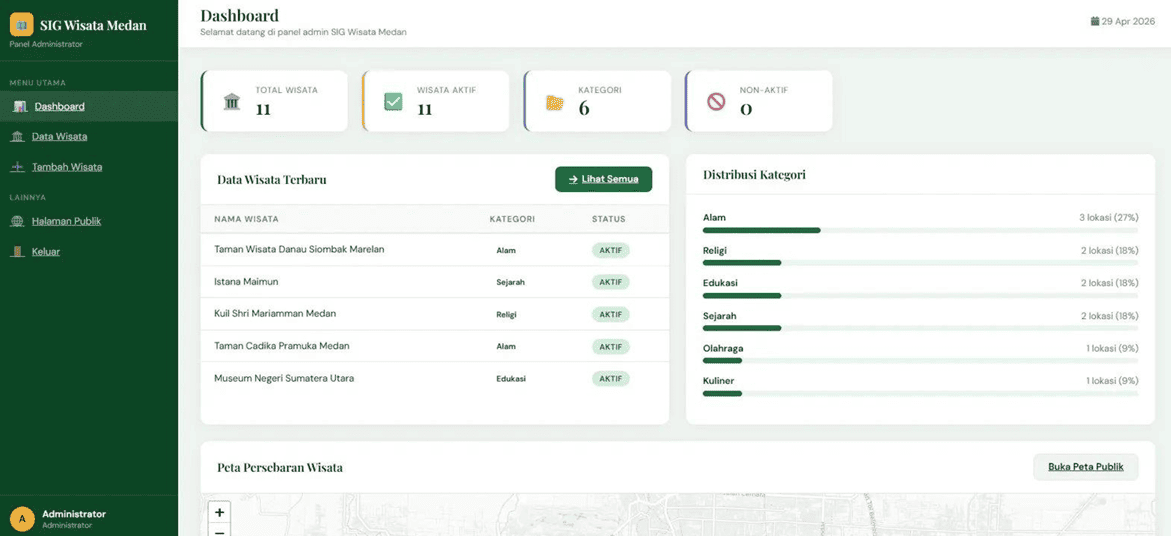Click the Administrator name in sidebar footer
This screenshot has height=536, width=1171.
(74, 514)
